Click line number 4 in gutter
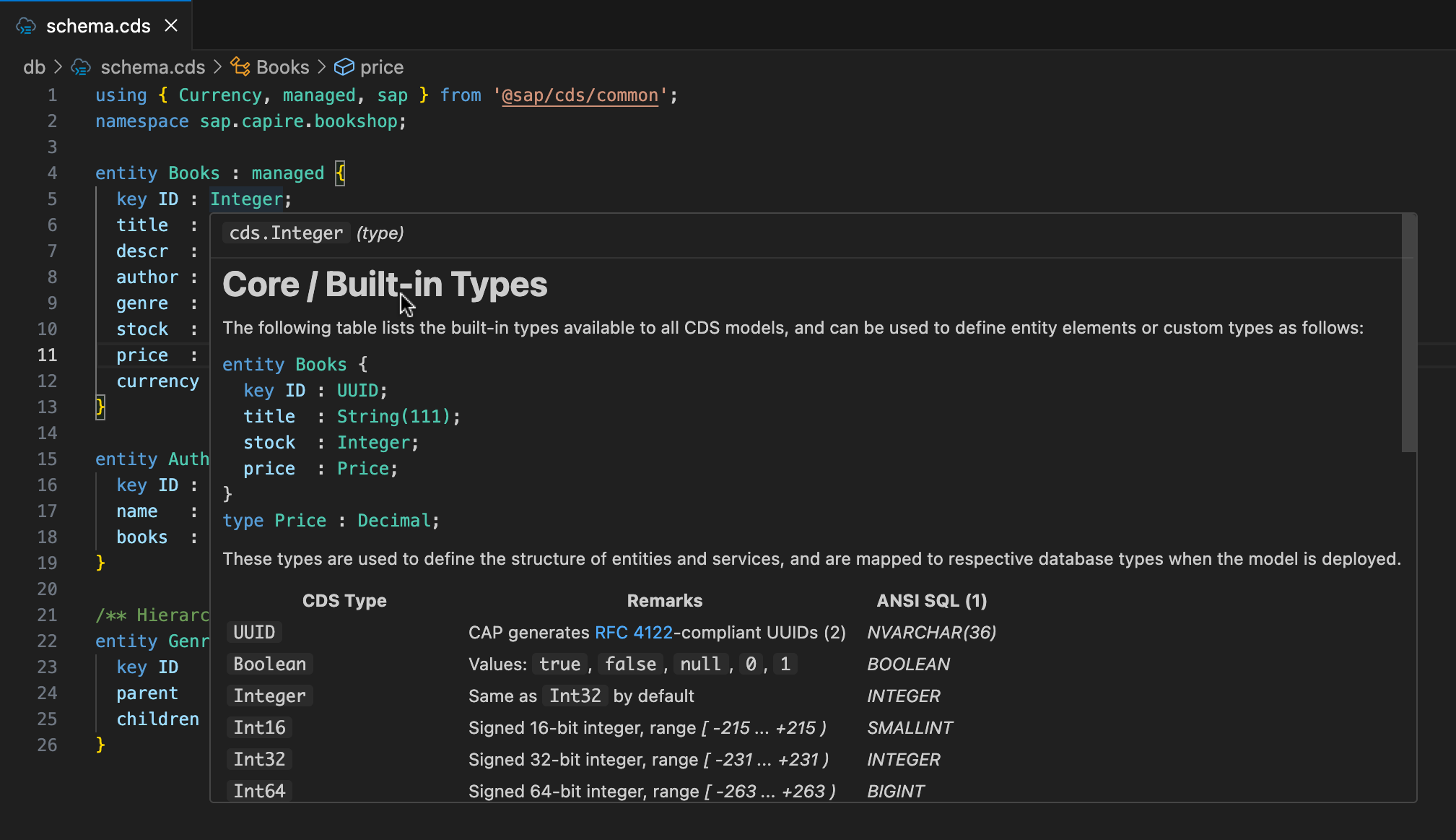Image resolution: width=1456 pixels, height=840 pixels. 52,173
